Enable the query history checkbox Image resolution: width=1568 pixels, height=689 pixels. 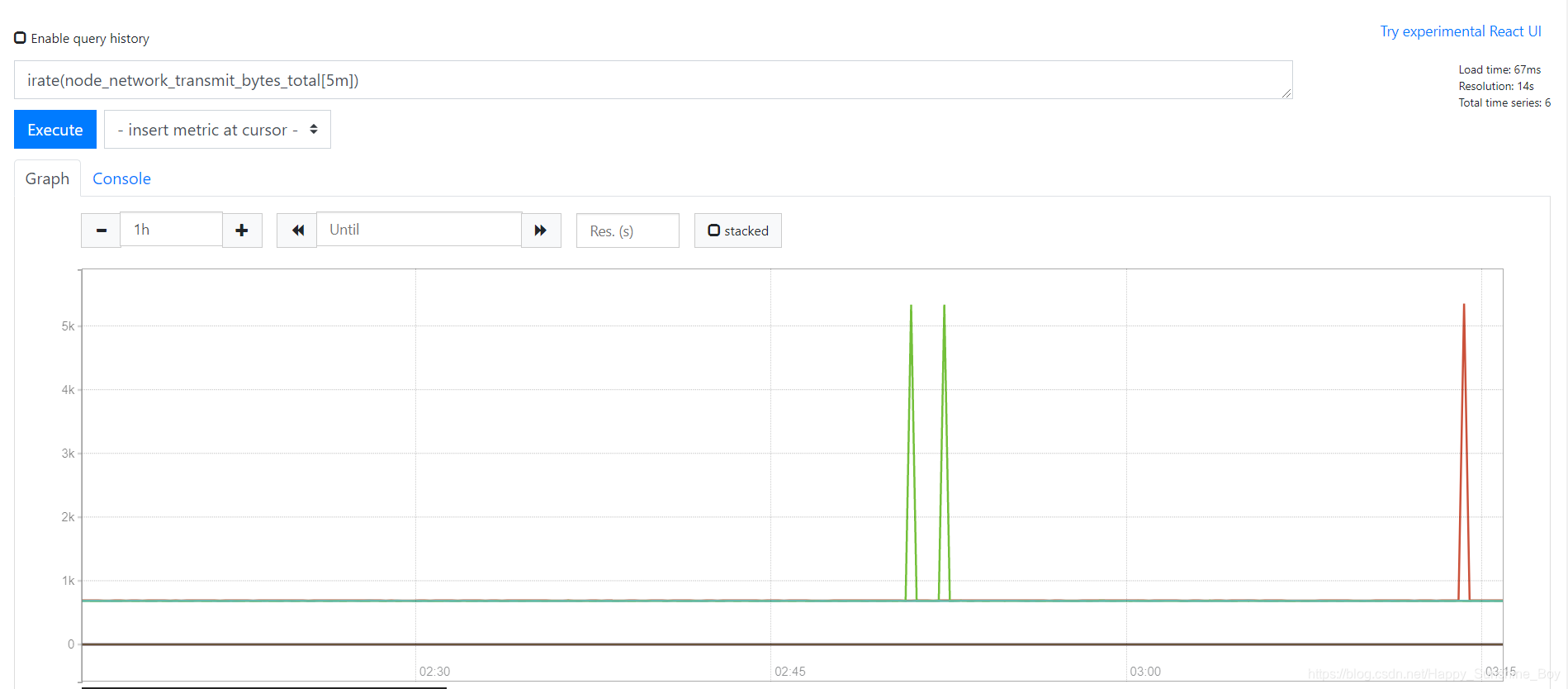[x=20, y=38]
